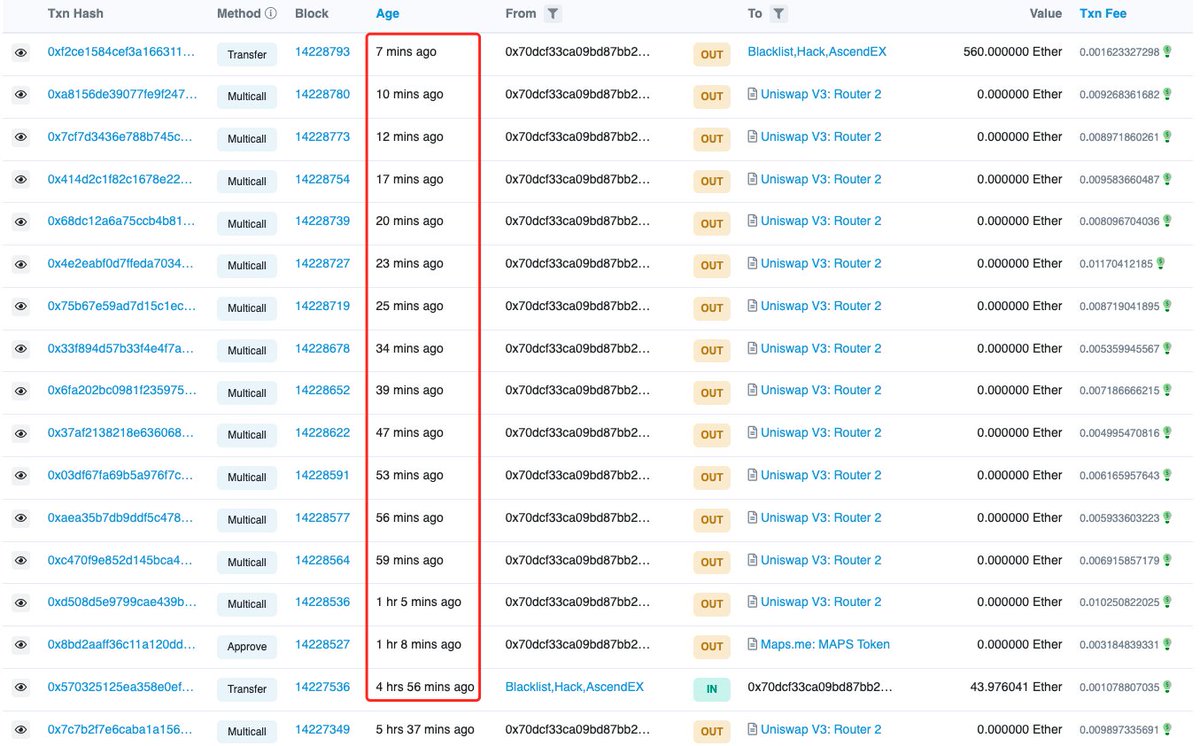
Task: Click the 560.000000 Ether value
Action: pyautogui.click(x=1012, y=52)
